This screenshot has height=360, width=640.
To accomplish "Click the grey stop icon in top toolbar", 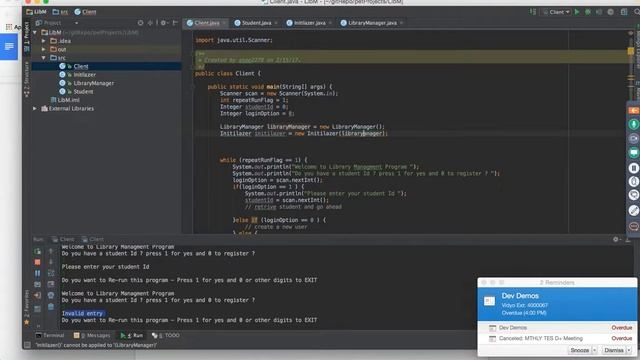I will click(611, 12).
